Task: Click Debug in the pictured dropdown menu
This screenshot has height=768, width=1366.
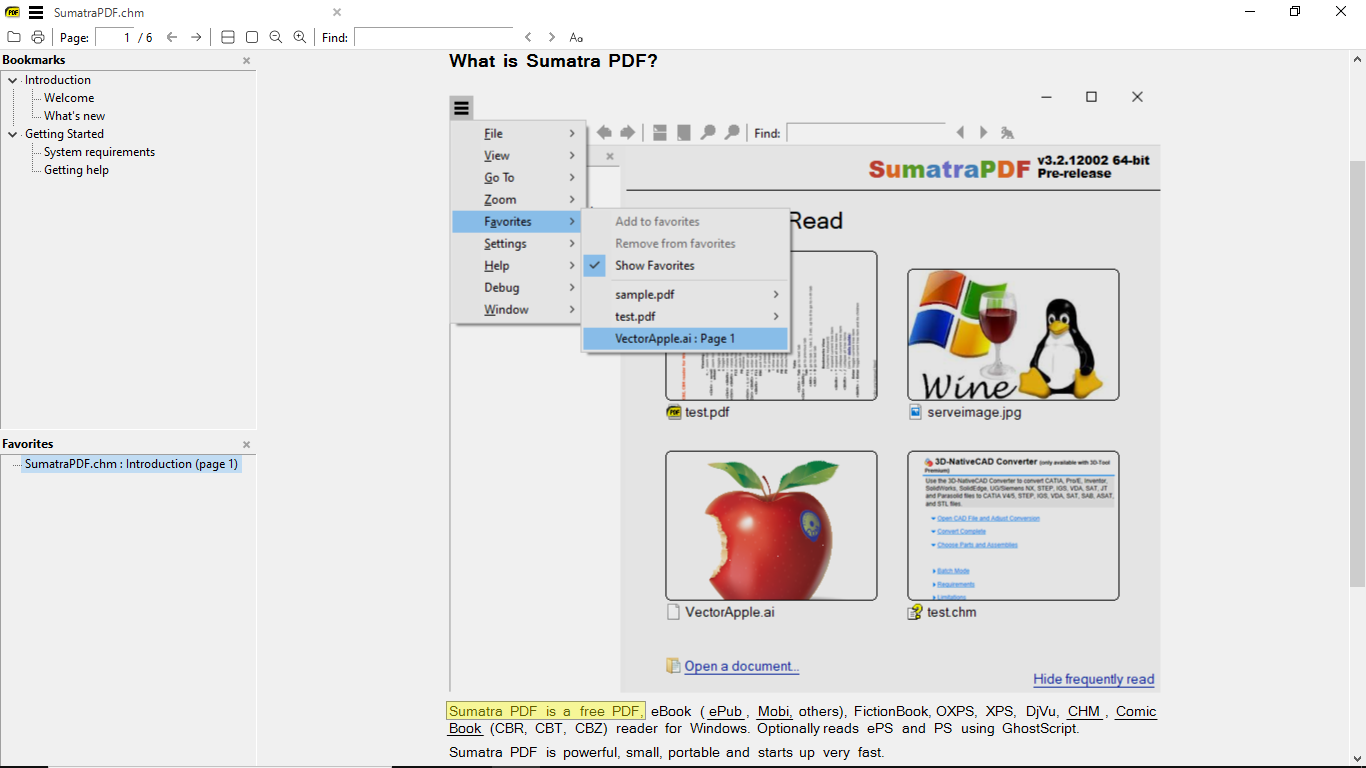Action: click(516, 288)
